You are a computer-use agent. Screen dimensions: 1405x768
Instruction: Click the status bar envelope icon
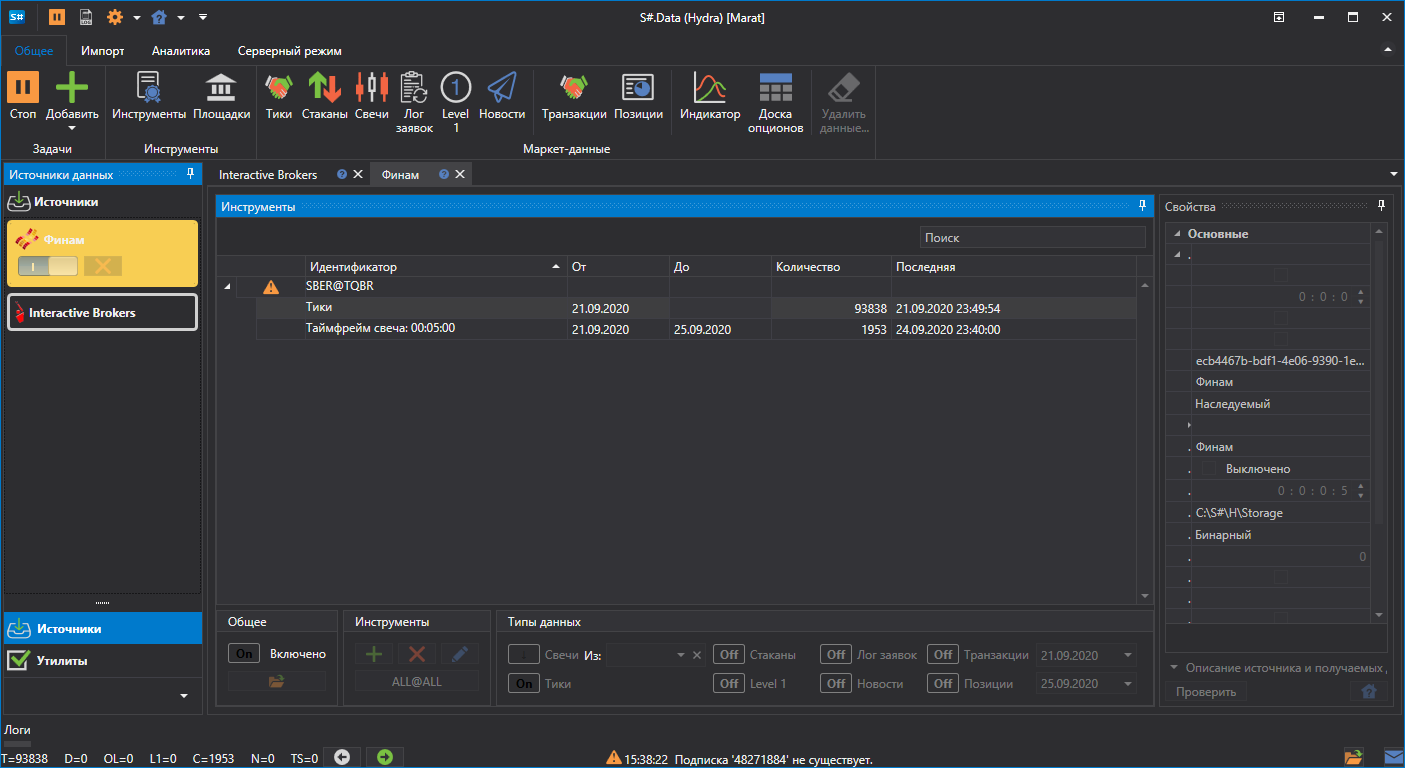point(1393,757)
